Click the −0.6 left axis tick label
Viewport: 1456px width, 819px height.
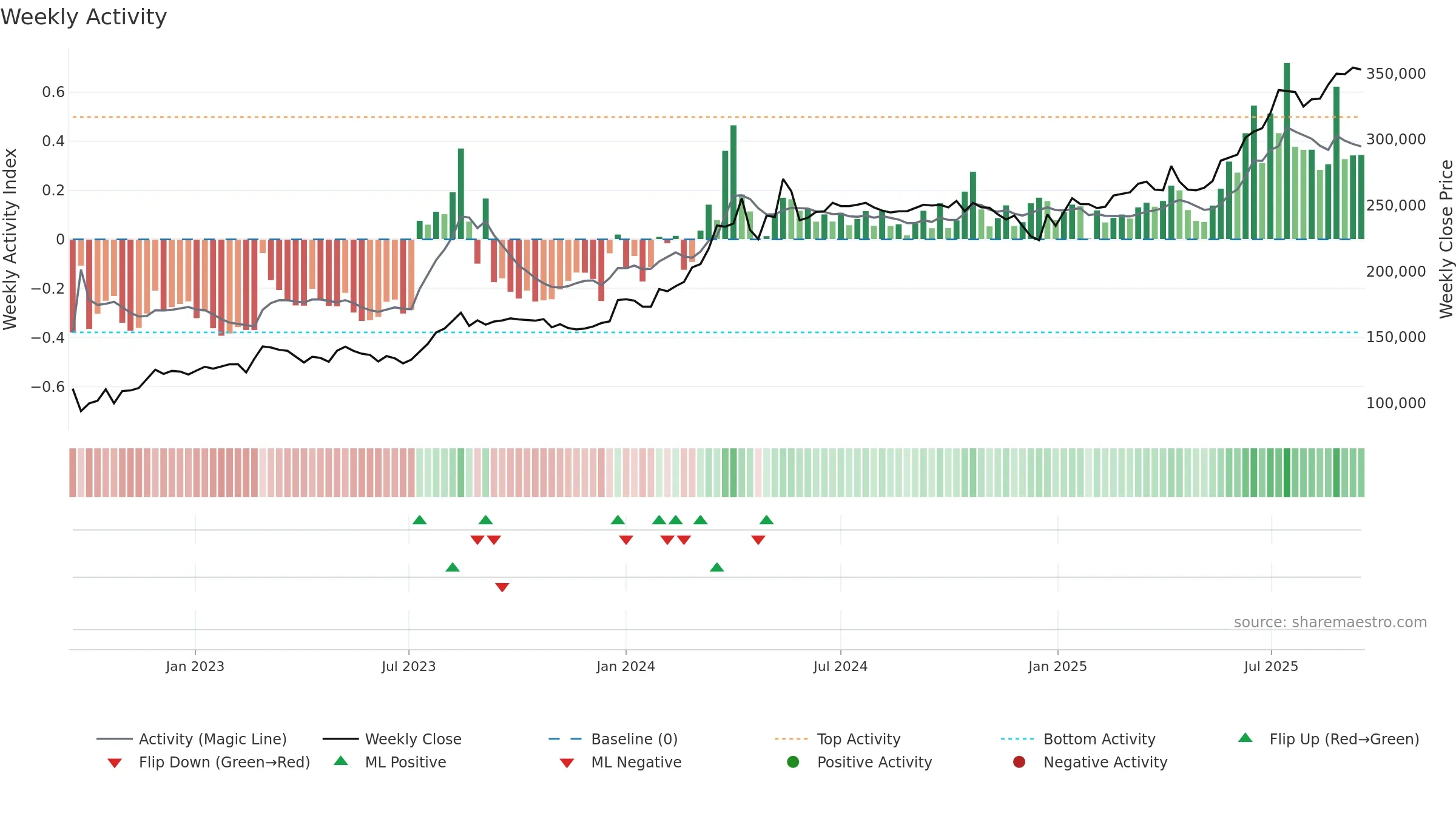click(48, 386)
